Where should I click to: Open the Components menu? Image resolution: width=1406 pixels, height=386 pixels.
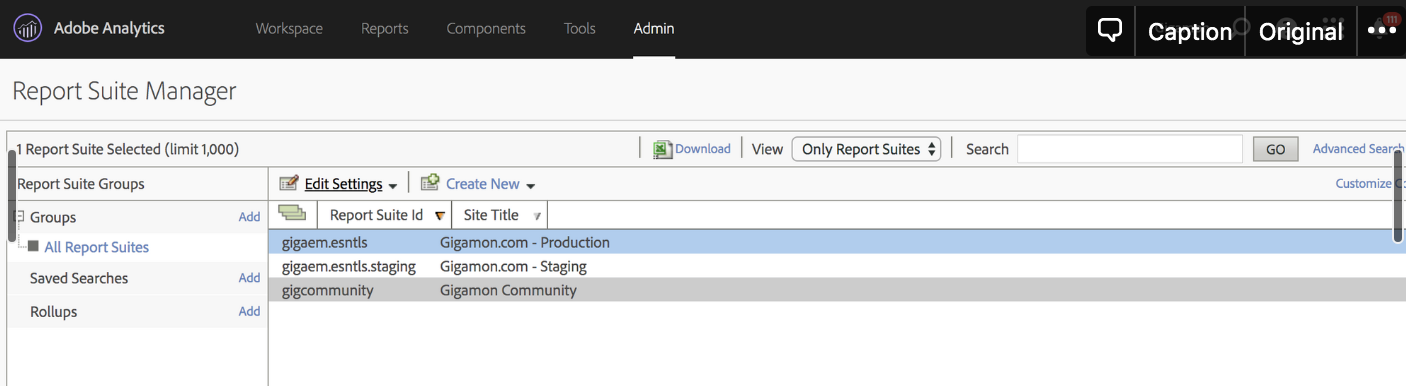tap(486, 29)
